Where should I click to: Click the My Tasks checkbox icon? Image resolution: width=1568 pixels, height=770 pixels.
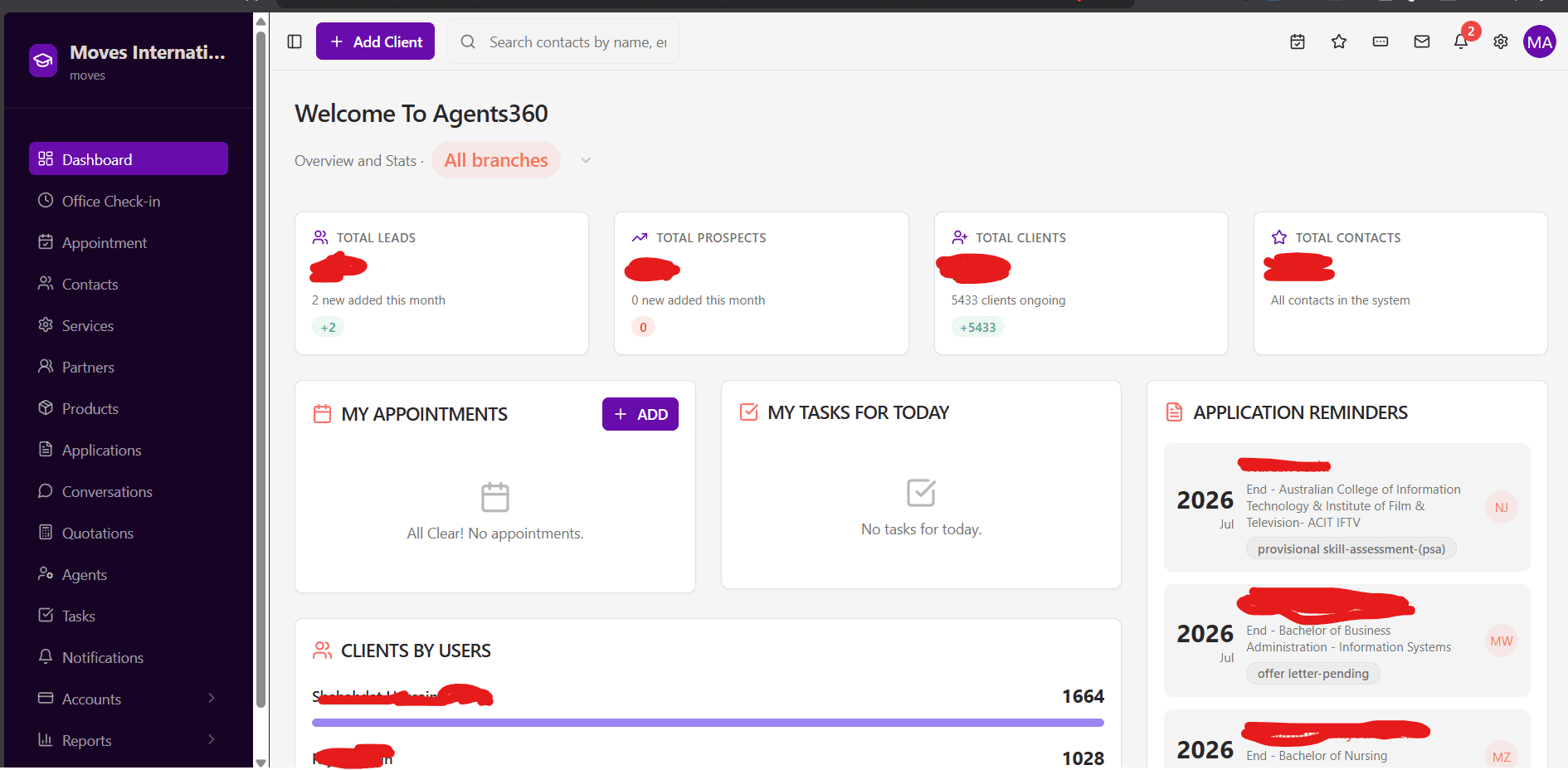[x=748, y=412]
